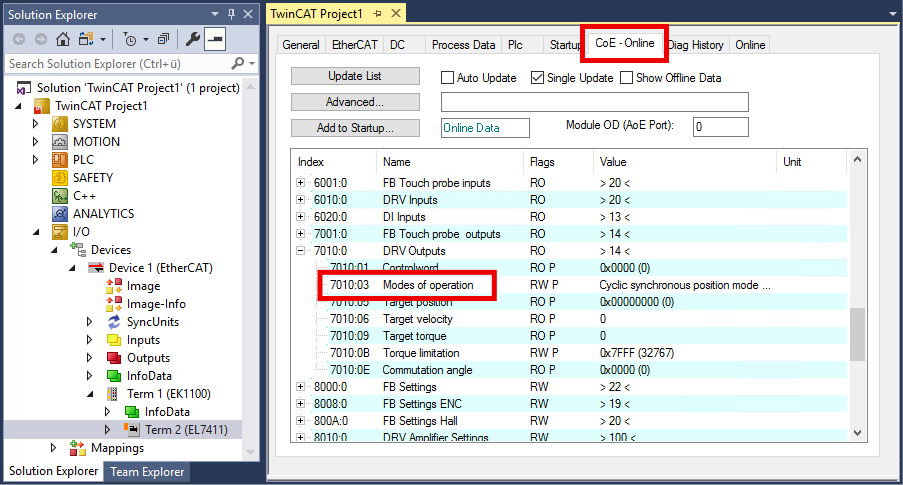Screen dimensions: 903x485
Task: Select the 7010:03 Modes of operation row
Action: [568, 285]
